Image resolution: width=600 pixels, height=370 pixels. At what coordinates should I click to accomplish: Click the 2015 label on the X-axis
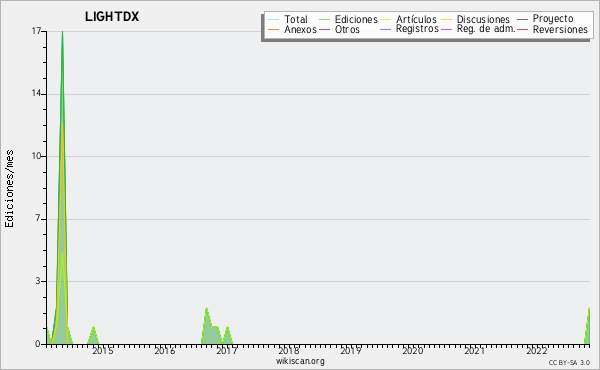103,351
